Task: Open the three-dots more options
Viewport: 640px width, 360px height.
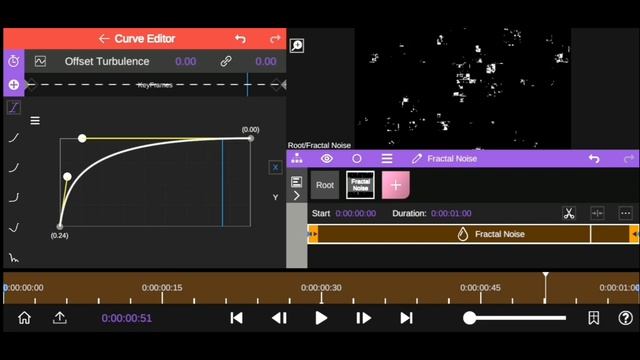Action: point(625,213)
